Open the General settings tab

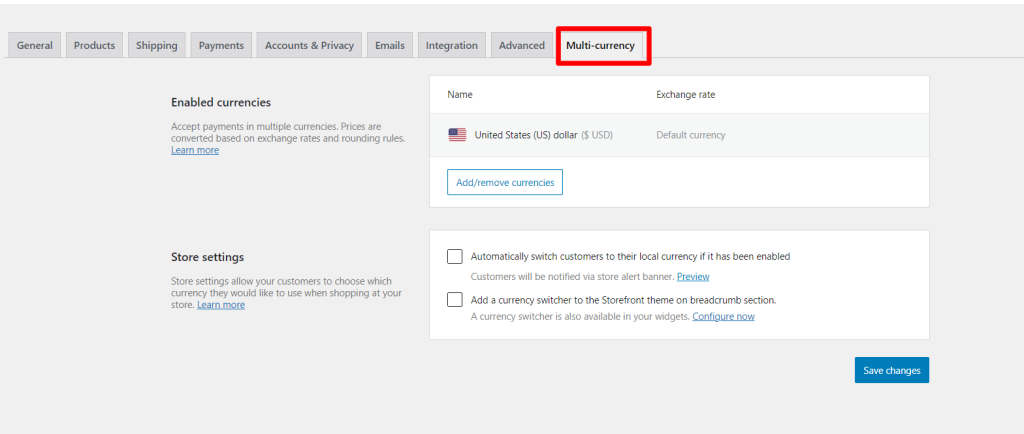pos(35,45)
